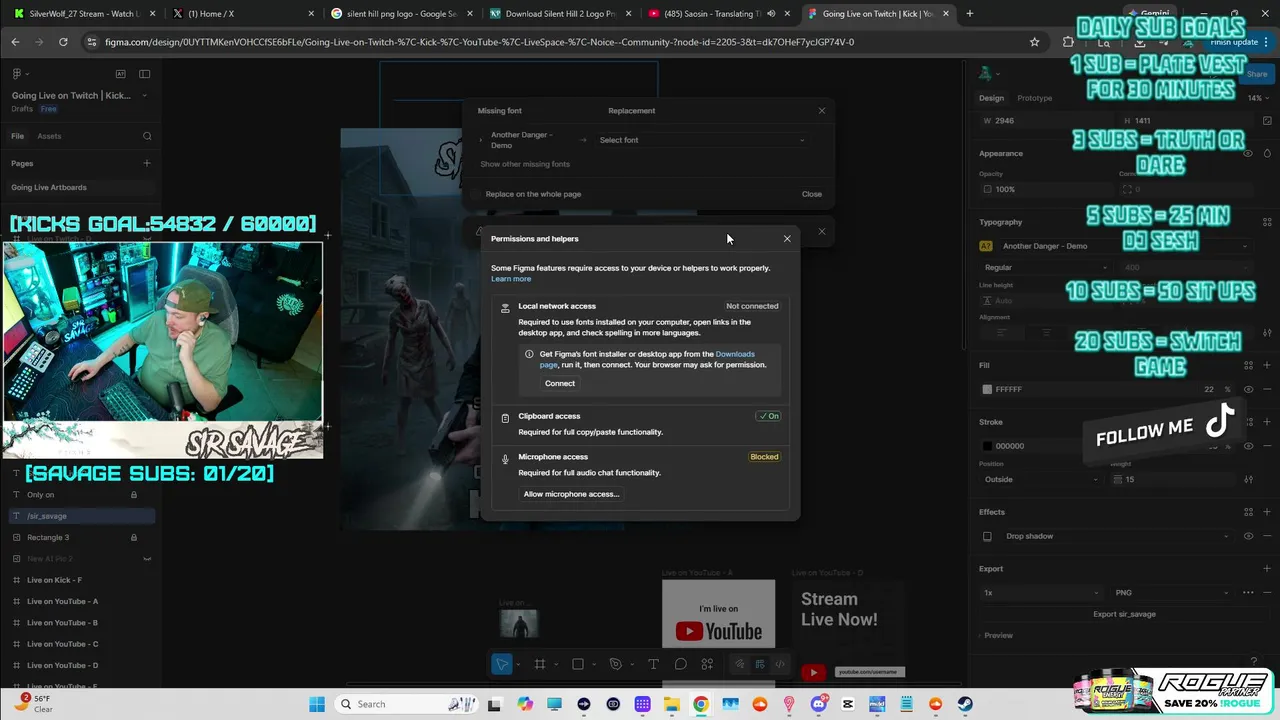Select the Text tool

tap(653, 664)
